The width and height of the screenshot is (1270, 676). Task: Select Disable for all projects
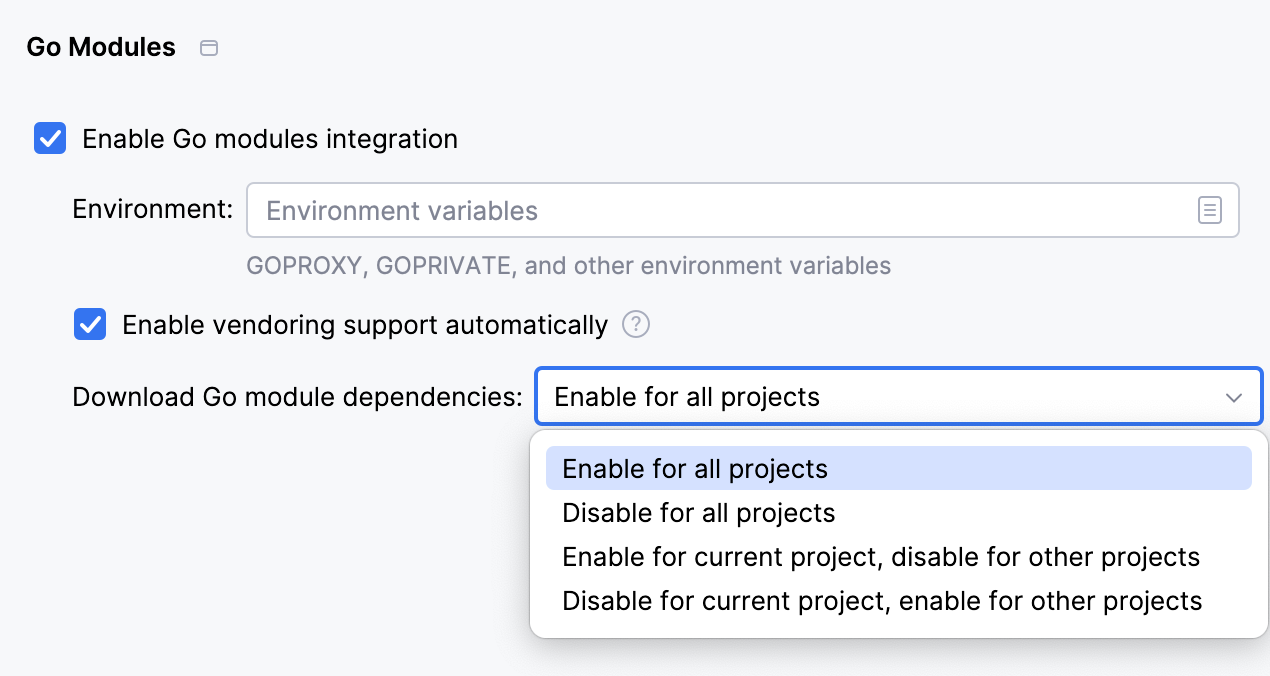pyautogui.click(x=698, y=512)
